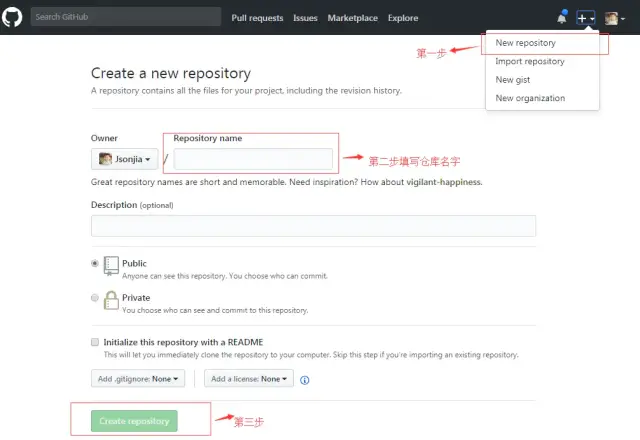640x440 pixels.
Task: Focus the Description input field
Action: point(313,226)
